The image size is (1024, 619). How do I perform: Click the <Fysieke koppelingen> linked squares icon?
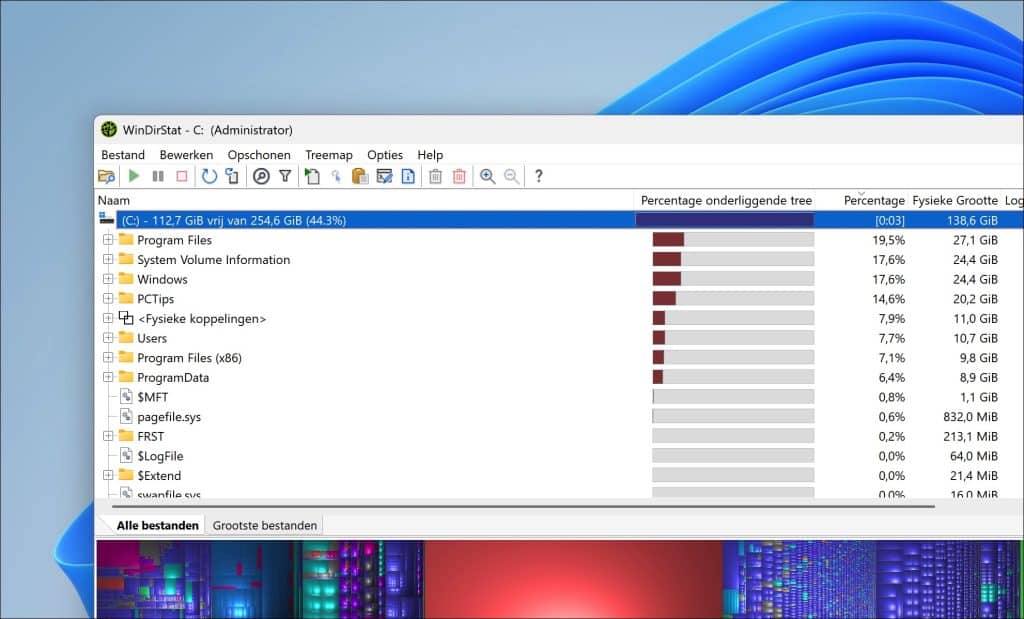[x=126, y=318]
